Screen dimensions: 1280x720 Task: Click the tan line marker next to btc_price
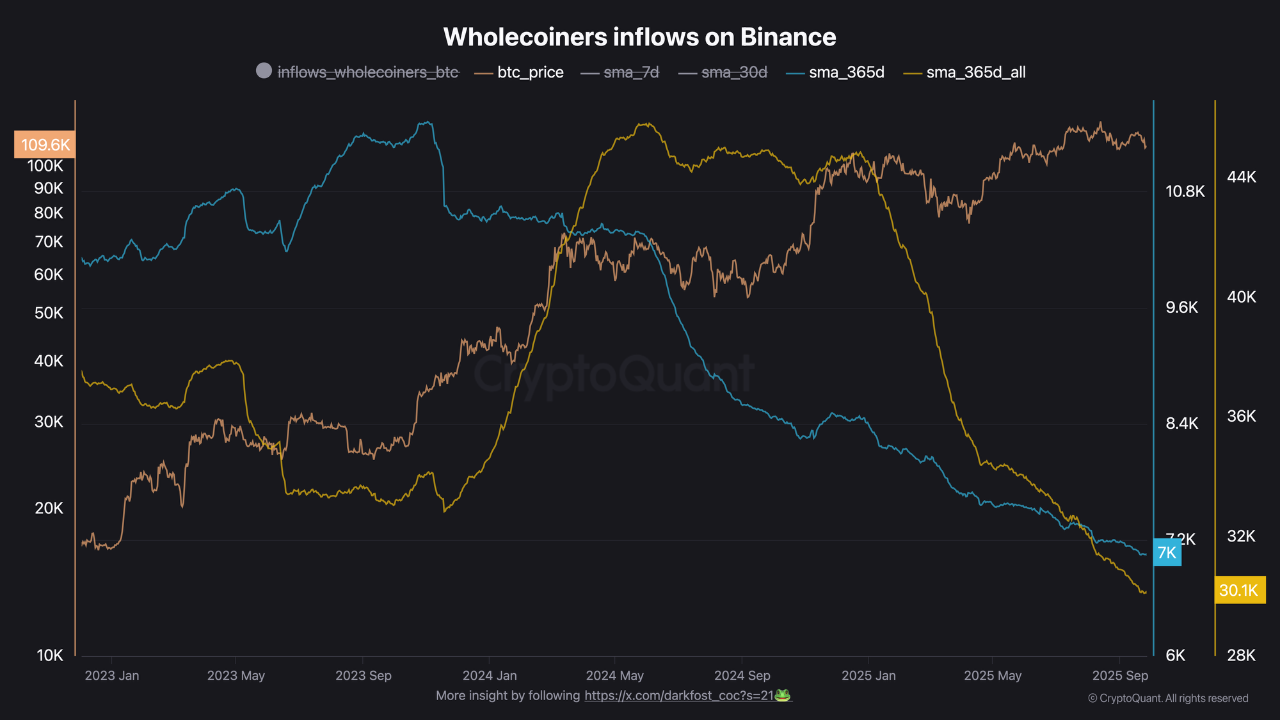(x=486, y=72)
